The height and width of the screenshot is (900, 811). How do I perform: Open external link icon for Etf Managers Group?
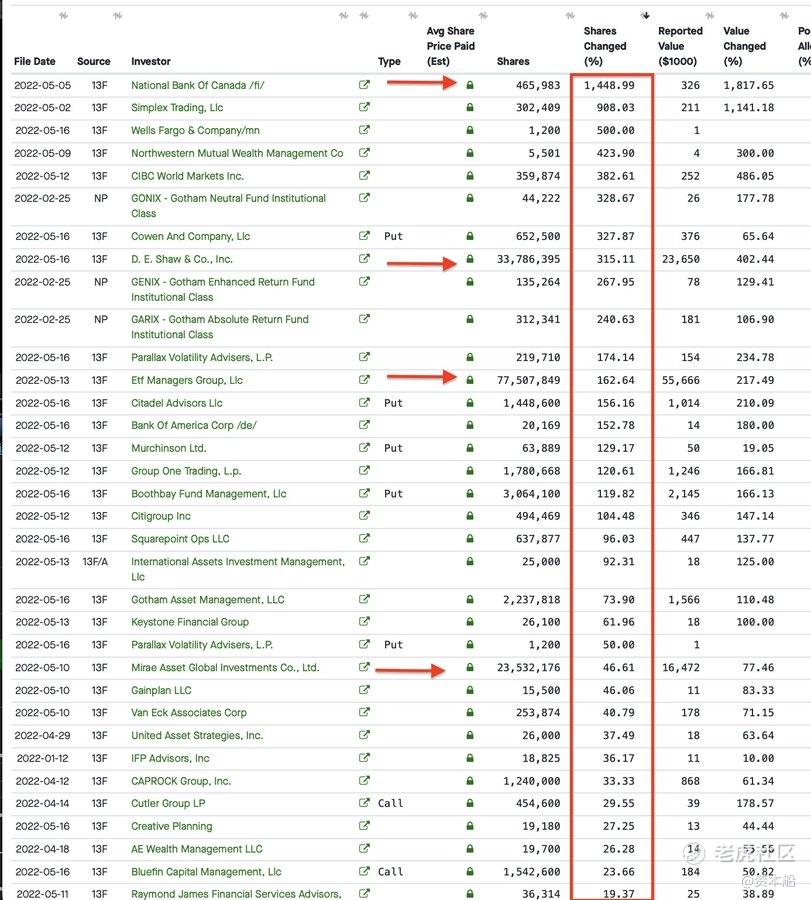pyautogui.click(x=364, y=379)
